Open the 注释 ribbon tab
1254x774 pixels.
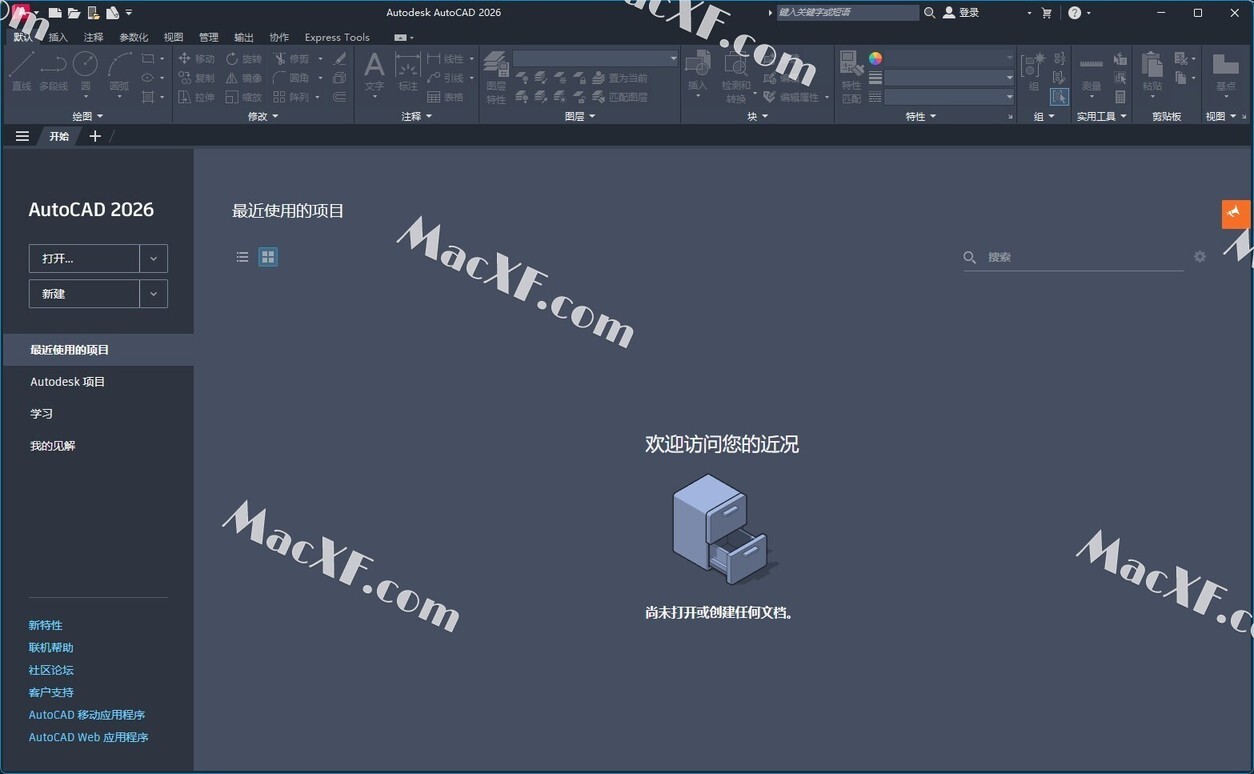(x=93, y=37)
